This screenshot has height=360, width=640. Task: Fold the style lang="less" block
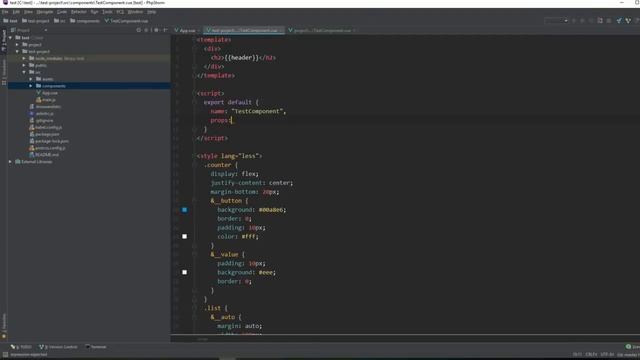point(195,156)
